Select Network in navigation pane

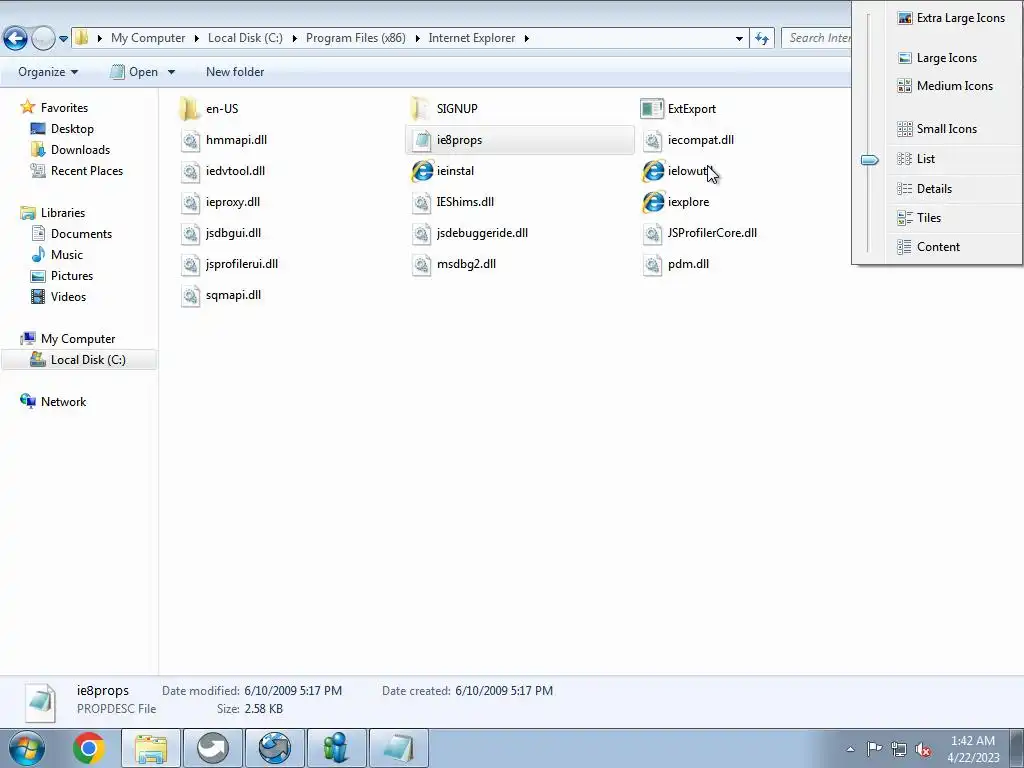pyautogui.click(x=63, y=402)
